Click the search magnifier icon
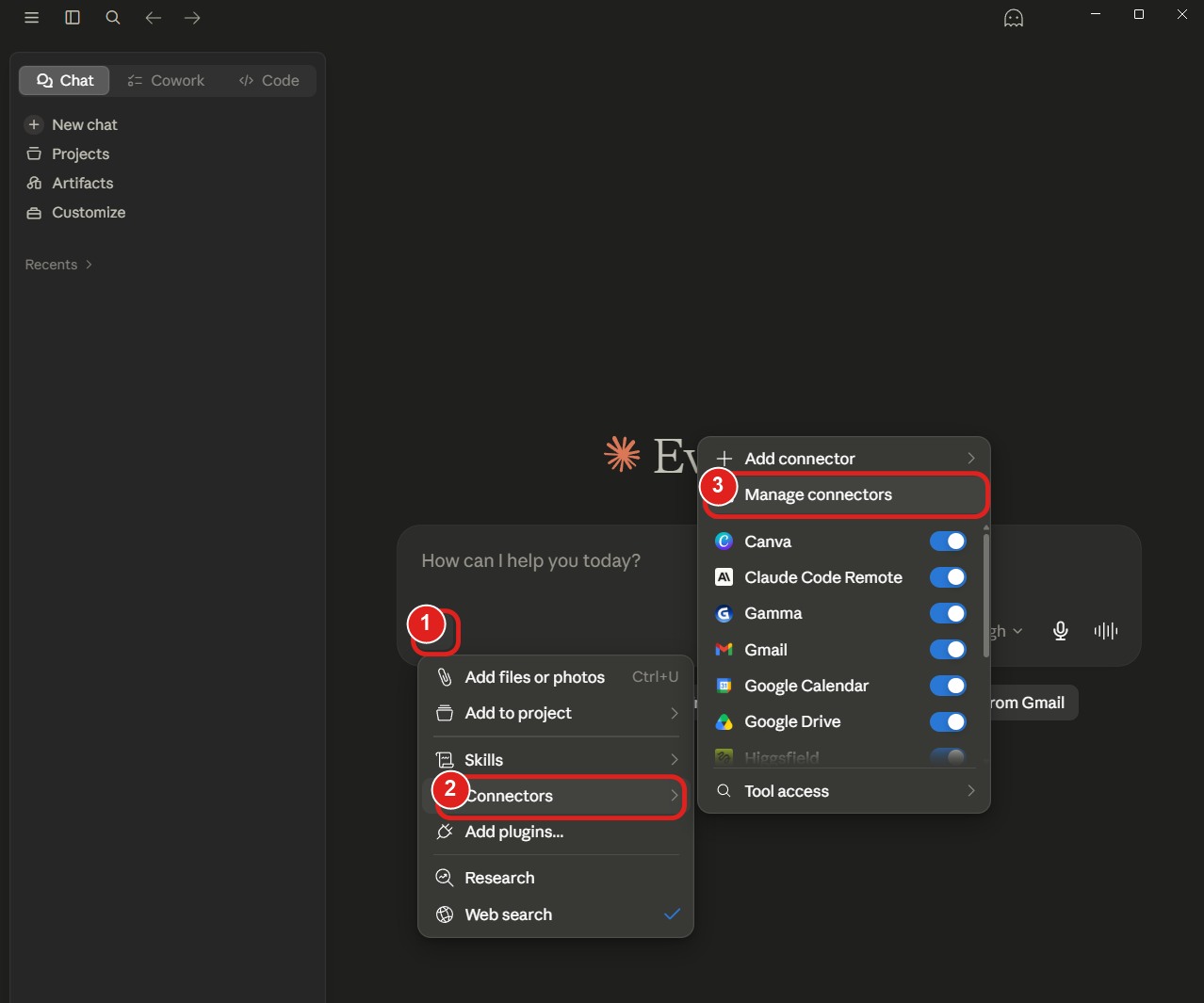 (x=113, y=18)
